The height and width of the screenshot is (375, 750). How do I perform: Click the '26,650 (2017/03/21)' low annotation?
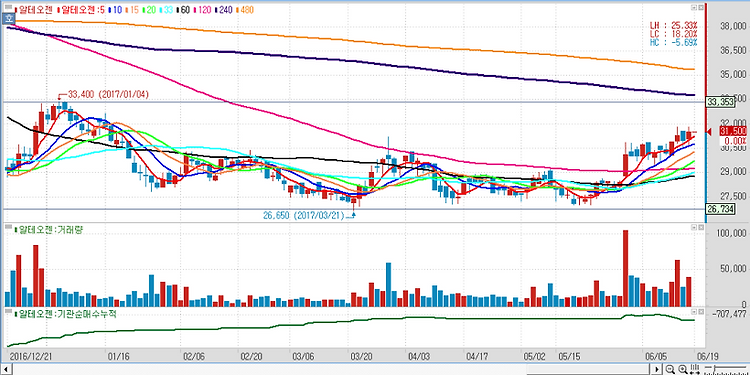[x=303, y=215]
